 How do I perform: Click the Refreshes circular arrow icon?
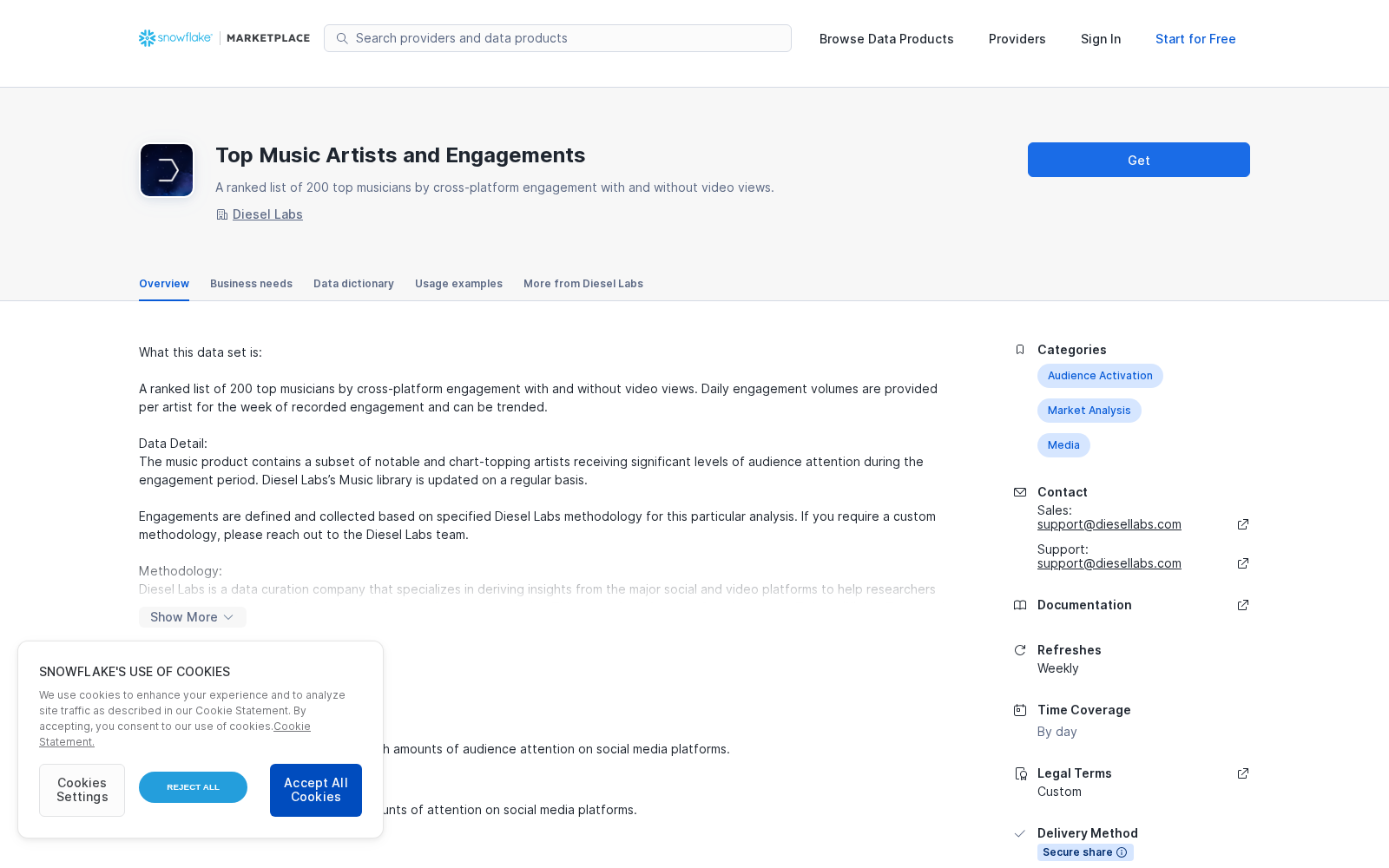pos(1020,650)
